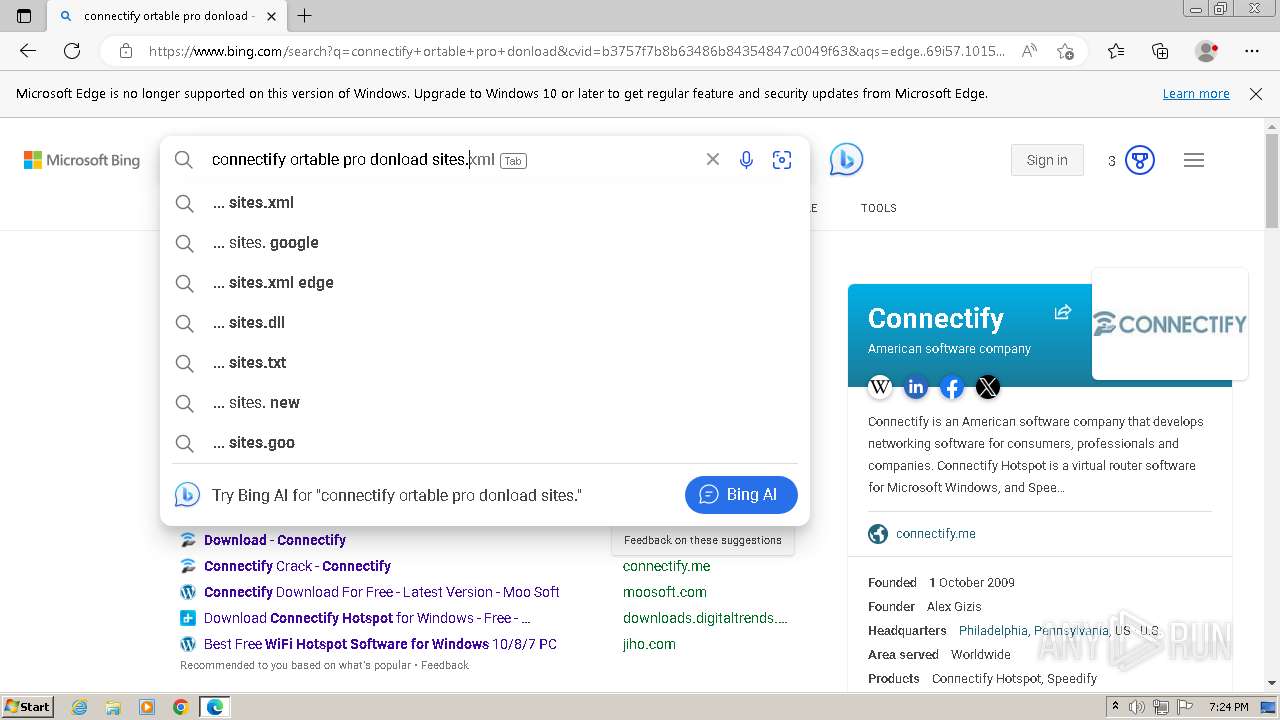Image resolution: width=1280 pixels, height=720 pixels.
Task: Open Download Connectify Hotspot for Windows result
Action: tap(367, 618)
